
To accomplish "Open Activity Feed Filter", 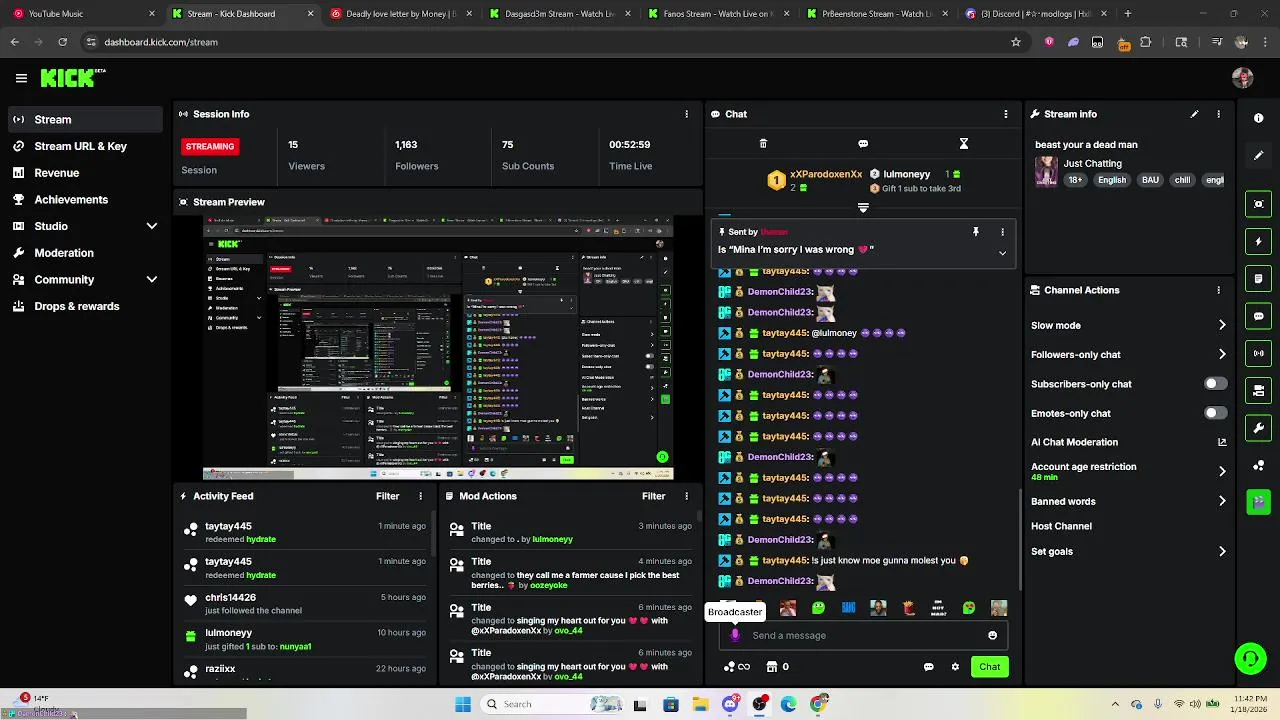I will click(x=387, y=496).
